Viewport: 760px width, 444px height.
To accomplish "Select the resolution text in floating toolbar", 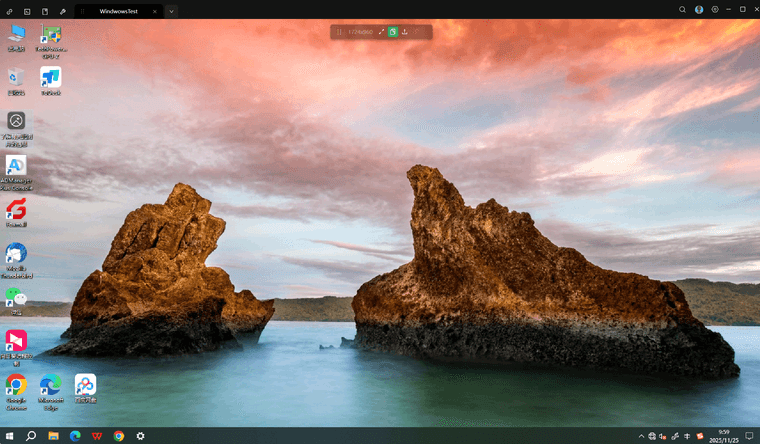I will coord(360,32).
